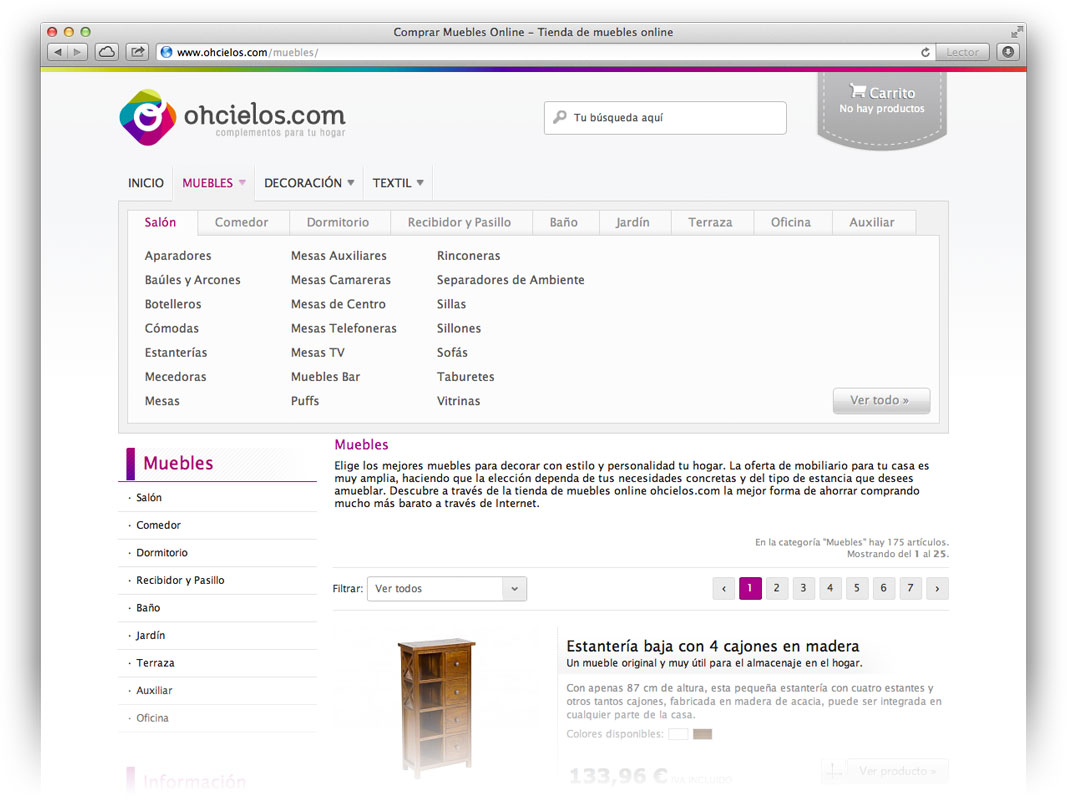Open the Sillones link
Screen dimensions: 1067x800
(459, 329)
